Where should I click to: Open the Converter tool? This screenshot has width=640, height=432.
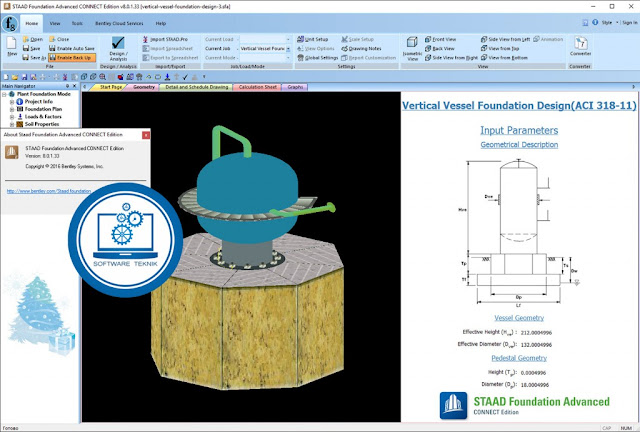[580, 46]
